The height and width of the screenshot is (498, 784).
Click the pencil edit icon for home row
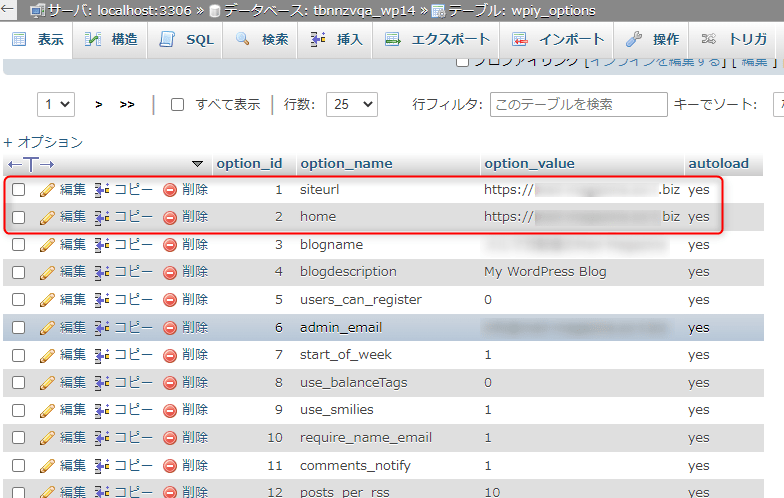coord(47,218)
